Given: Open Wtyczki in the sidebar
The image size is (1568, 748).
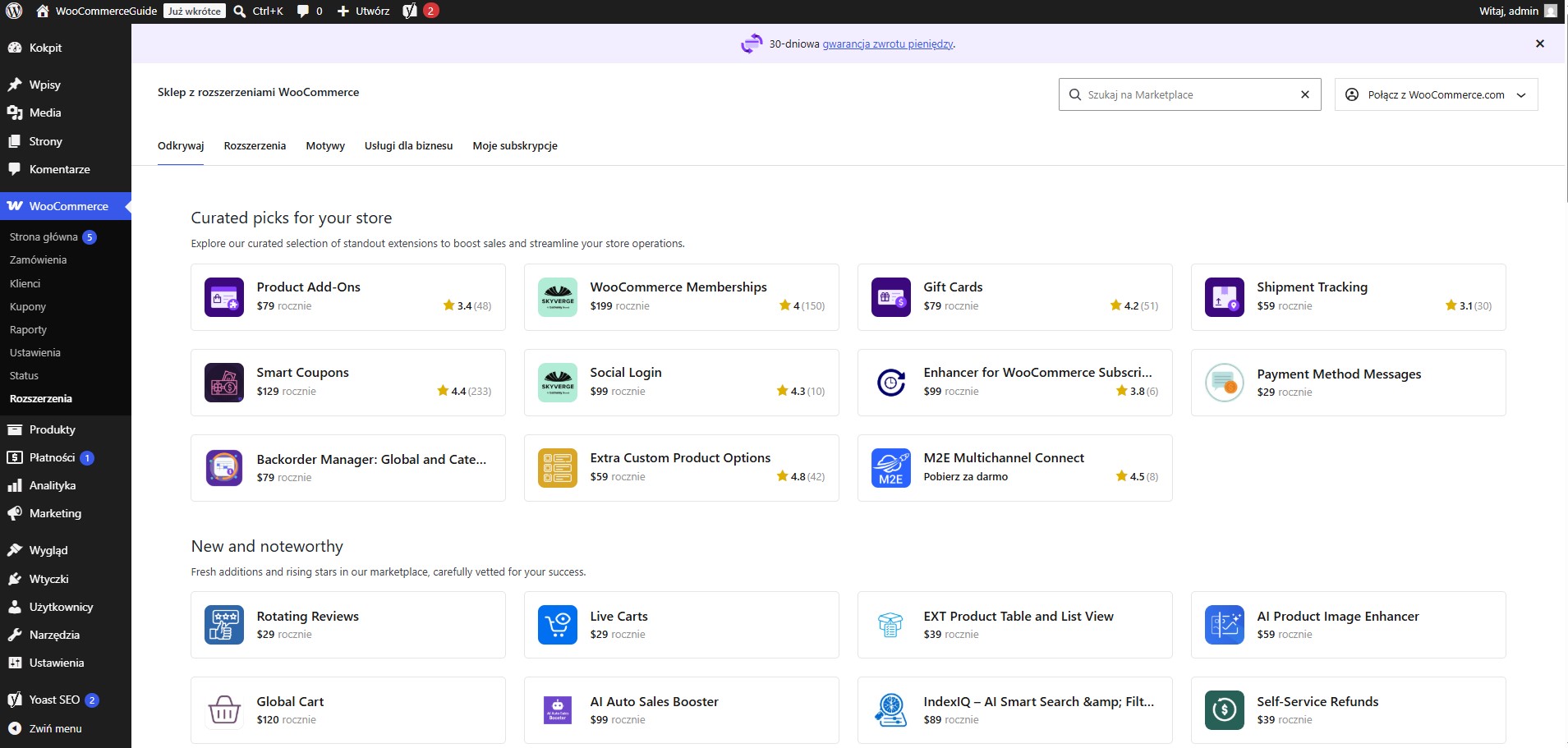Looking at the screenshot, I should pos(66,579).
